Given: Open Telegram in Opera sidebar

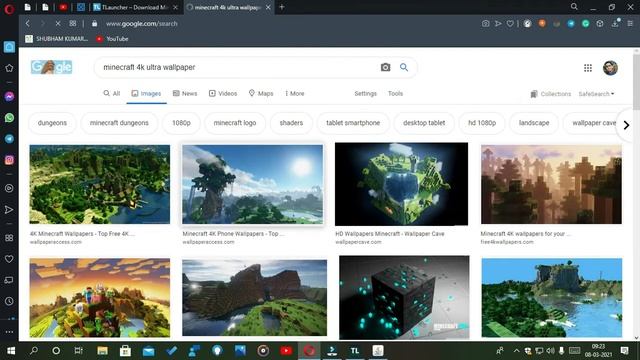Looking at the screenshot, I should pos(9,139).
